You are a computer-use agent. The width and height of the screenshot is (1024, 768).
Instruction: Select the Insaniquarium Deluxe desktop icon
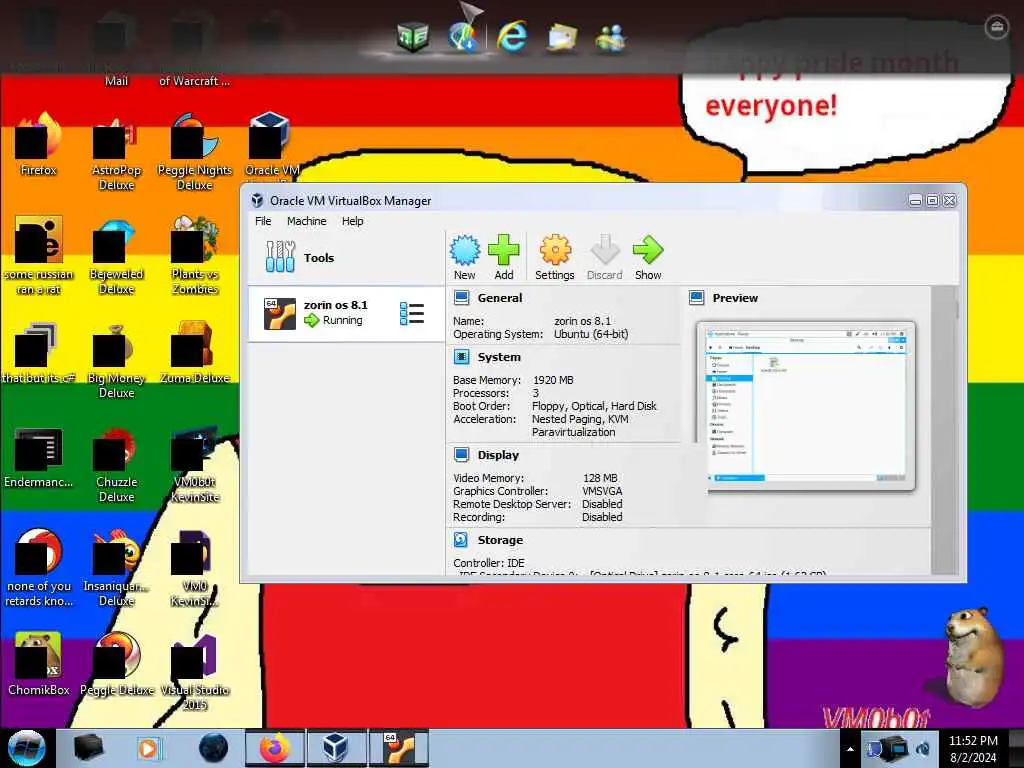pos(116,569)
